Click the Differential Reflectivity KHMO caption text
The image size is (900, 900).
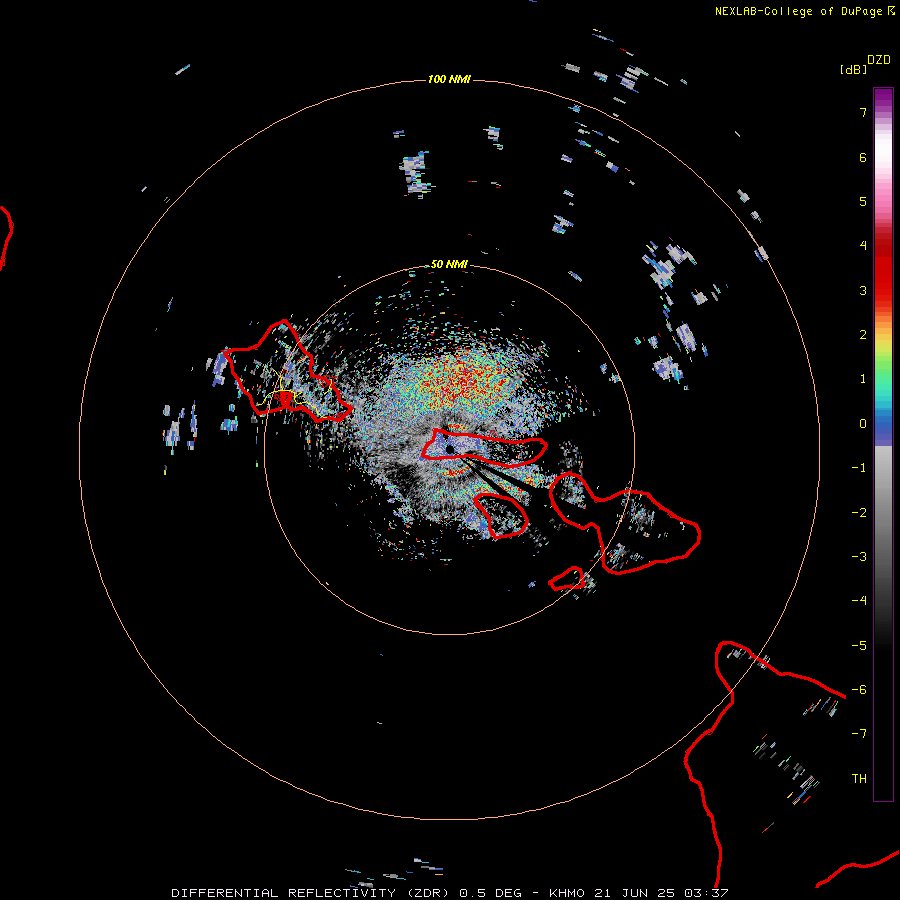click(x=450, y=893)
